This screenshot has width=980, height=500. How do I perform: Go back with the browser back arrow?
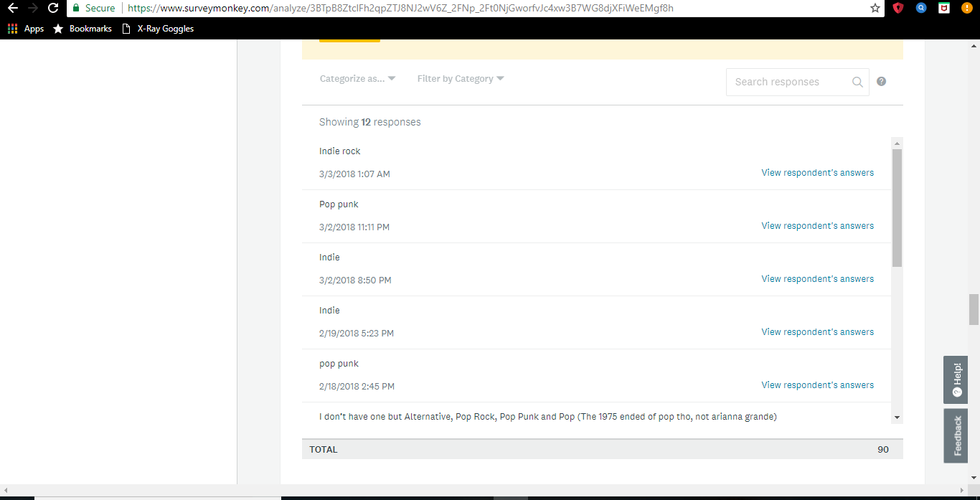coord(12,8)
